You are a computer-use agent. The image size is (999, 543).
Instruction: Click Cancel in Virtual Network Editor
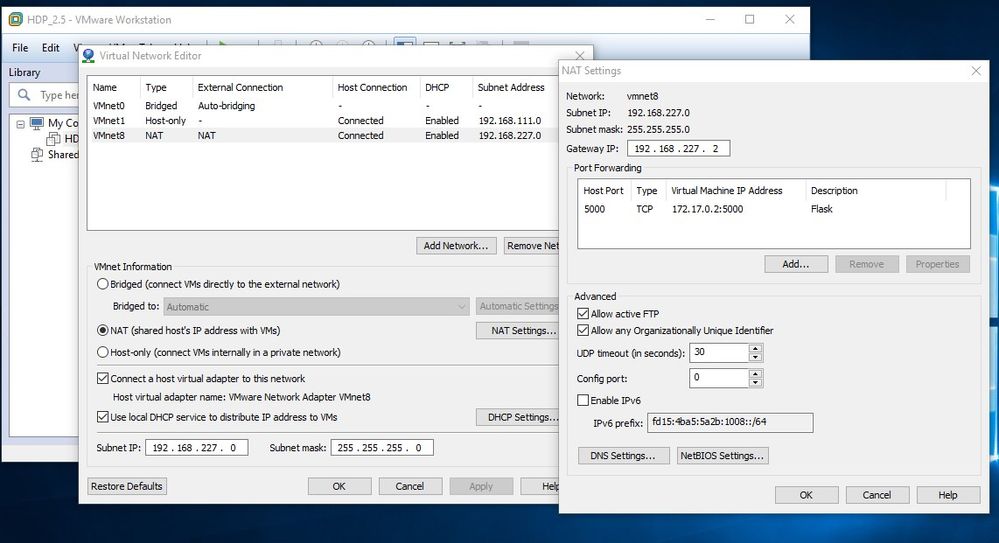pyautogui.click(x=410, y=486)
